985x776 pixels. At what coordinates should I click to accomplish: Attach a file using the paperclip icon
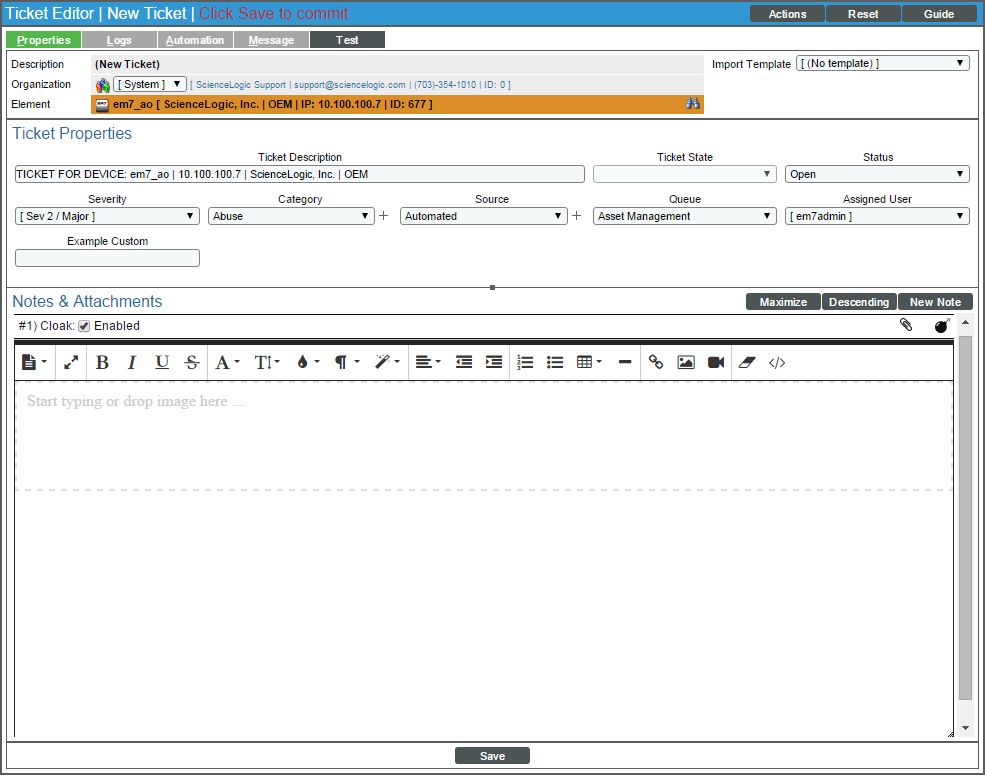(x=905, y=324)
